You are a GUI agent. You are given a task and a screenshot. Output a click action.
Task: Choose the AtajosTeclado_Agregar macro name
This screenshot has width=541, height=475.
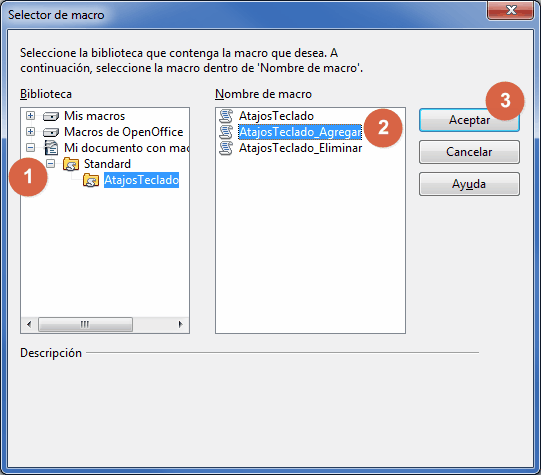pyautogui.click(x=300, y=132)
